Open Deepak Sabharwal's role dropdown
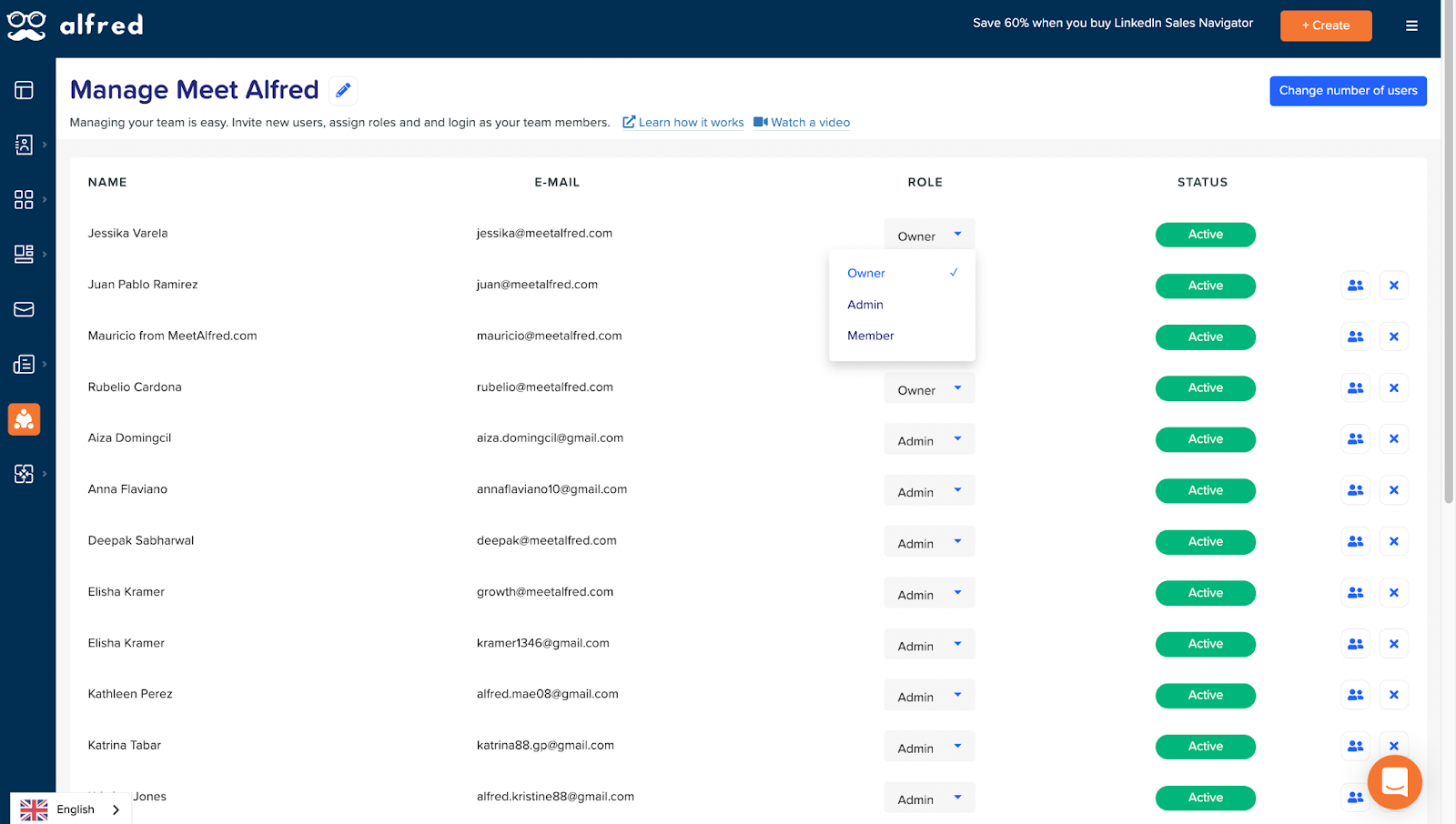This screenshot has height=824, width=1456. pos(929,542)
